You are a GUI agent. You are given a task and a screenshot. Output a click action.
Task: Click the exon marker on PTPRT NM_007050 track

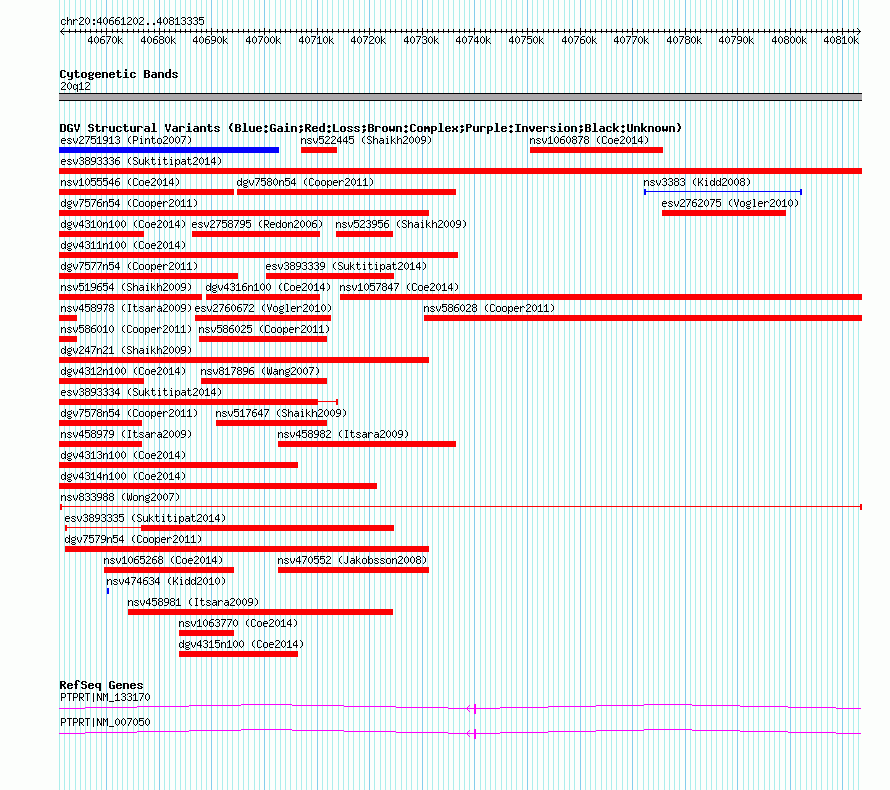pos(475,733)
